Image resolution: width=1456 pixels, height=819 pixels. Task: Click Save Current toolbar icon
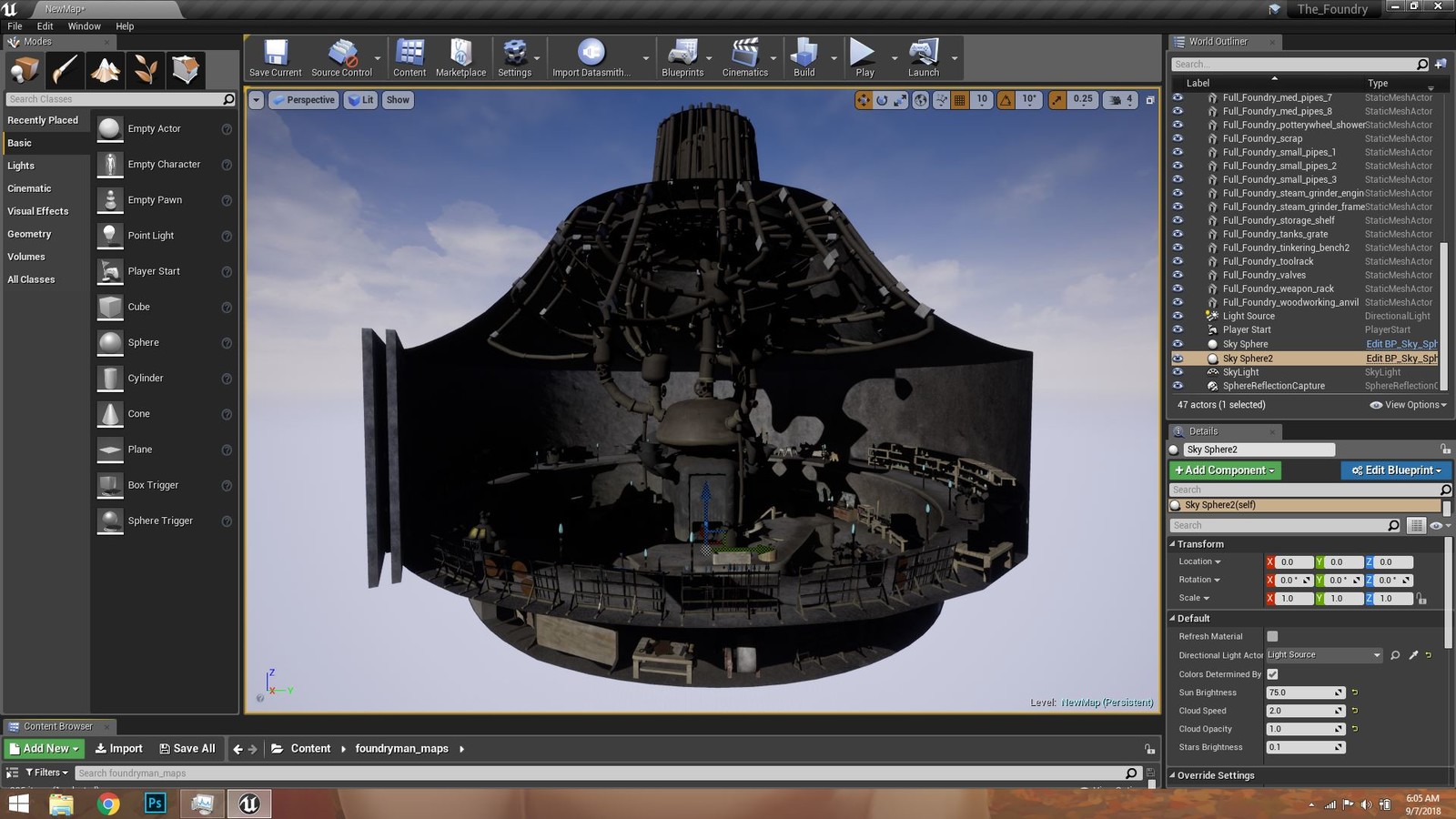[x=276, y=52]
